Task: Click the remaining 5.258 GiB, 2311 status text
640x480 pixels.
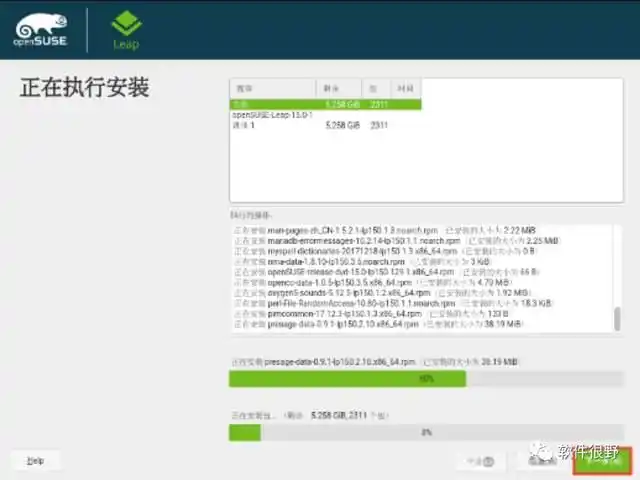Action: tap(310, 416)
